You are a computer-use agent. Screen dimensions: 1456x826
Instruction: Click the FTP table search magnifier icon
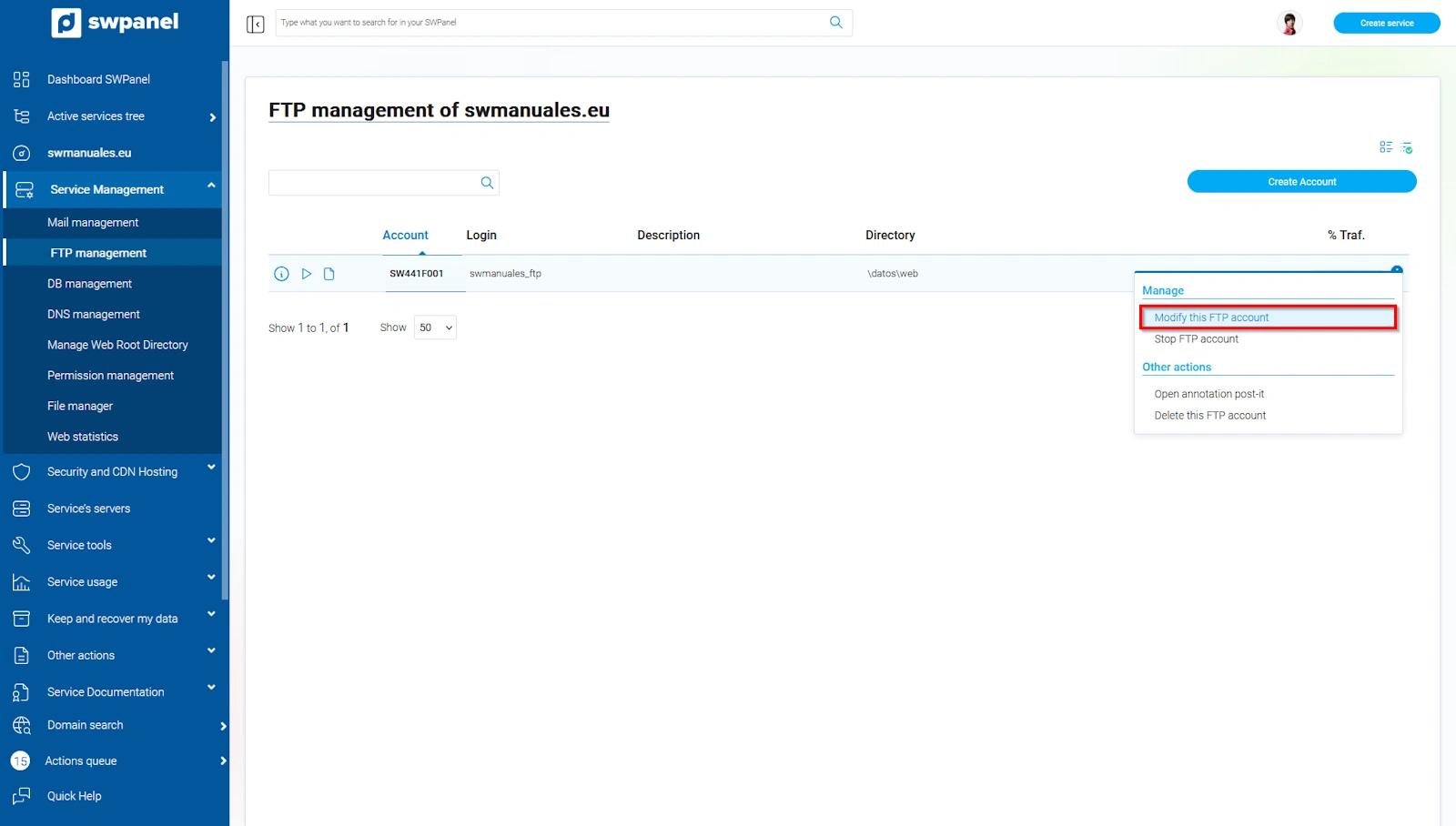[487, 183]
